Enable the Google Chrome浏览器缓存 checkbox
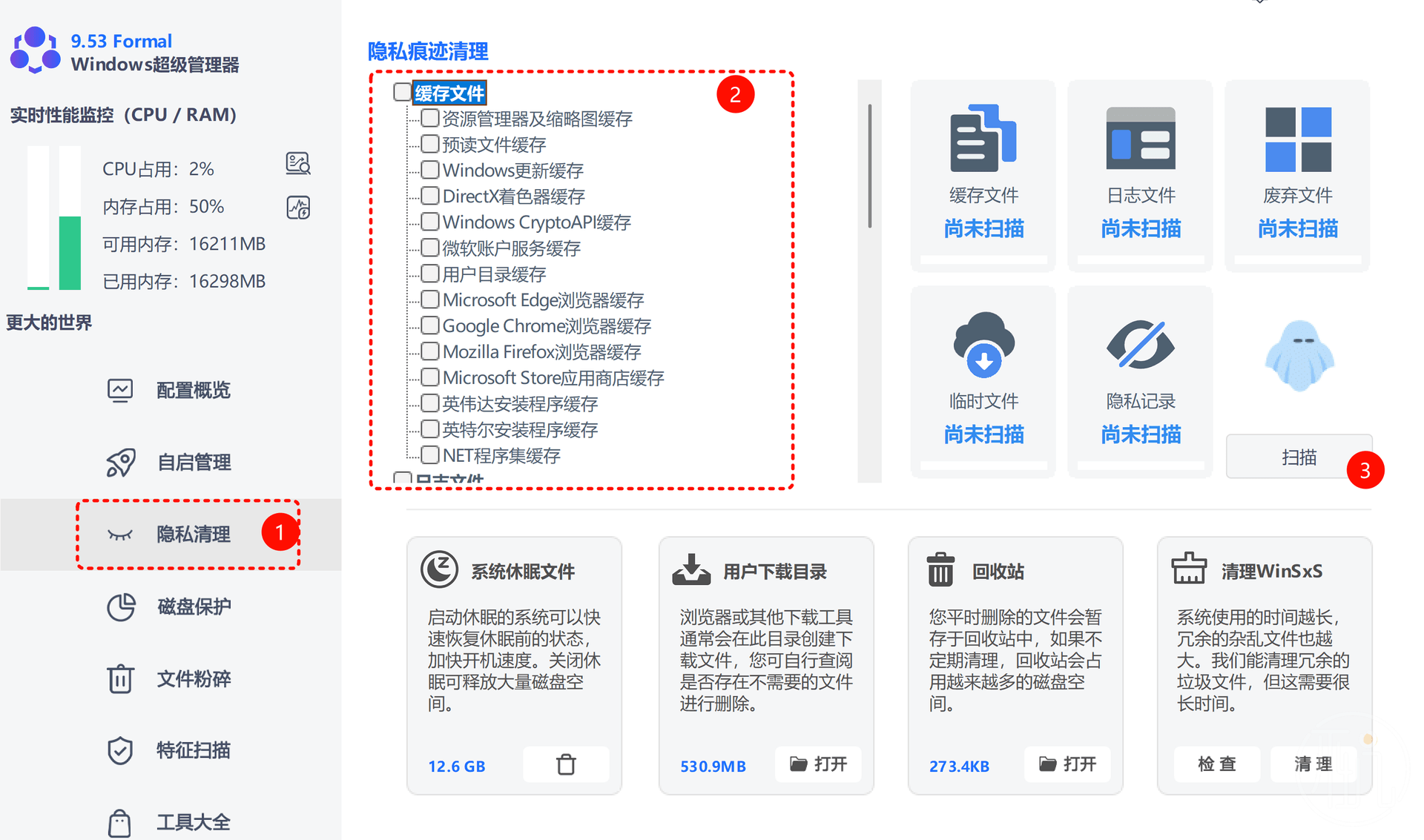Viewport: 1424px width, 840px height. click(x=430, y=325)
